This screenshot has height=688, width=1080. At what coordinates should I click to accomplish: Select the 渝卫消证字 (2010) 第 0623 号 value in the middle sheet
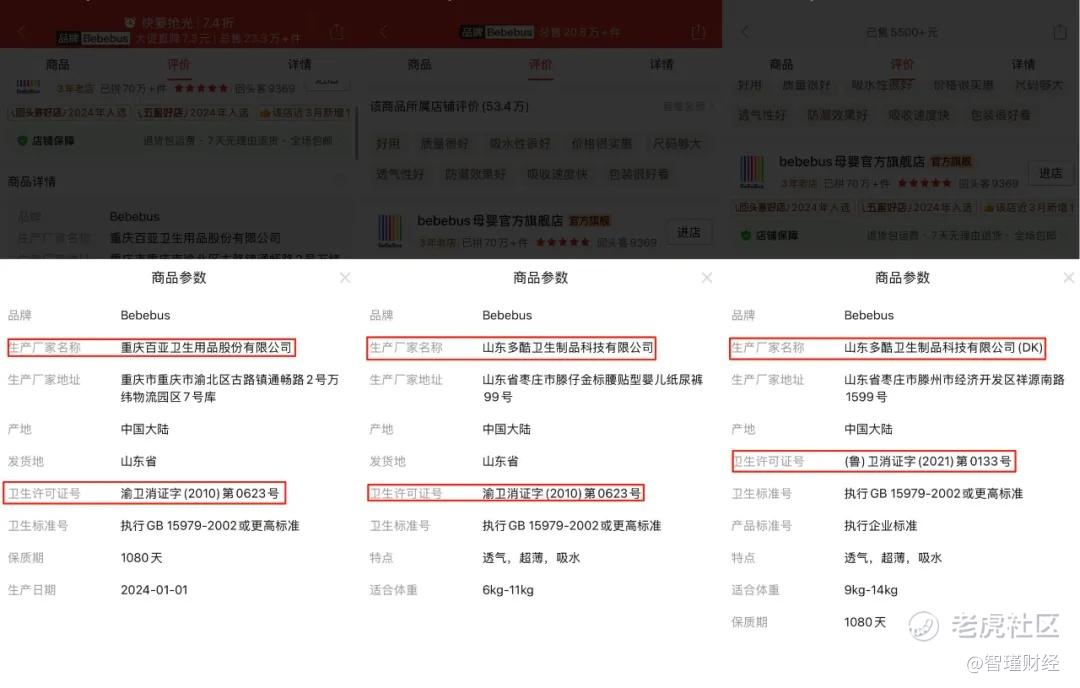point(561,494)
